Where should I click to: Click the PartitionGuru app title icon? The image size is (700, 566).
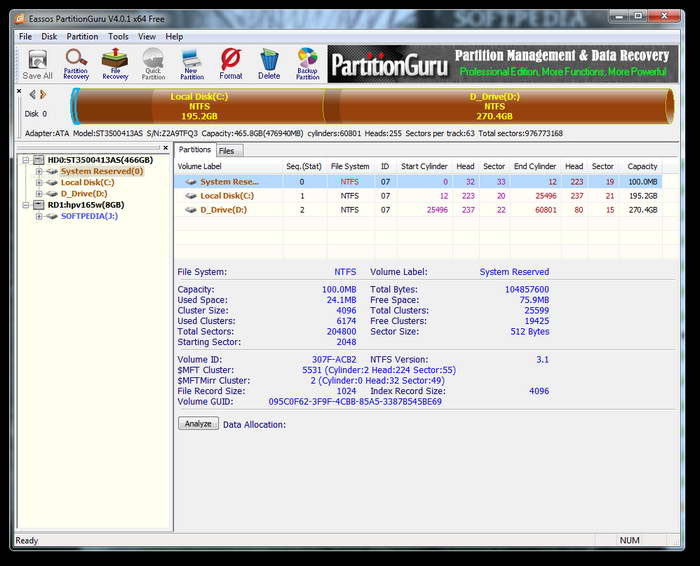click(20, 19)
